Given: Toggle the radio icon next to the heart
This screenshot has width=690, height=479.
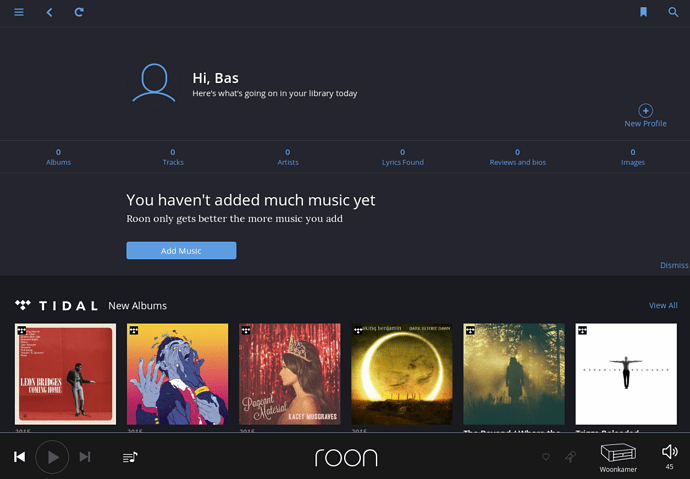Looking at the screenshot, I should 571,457.
